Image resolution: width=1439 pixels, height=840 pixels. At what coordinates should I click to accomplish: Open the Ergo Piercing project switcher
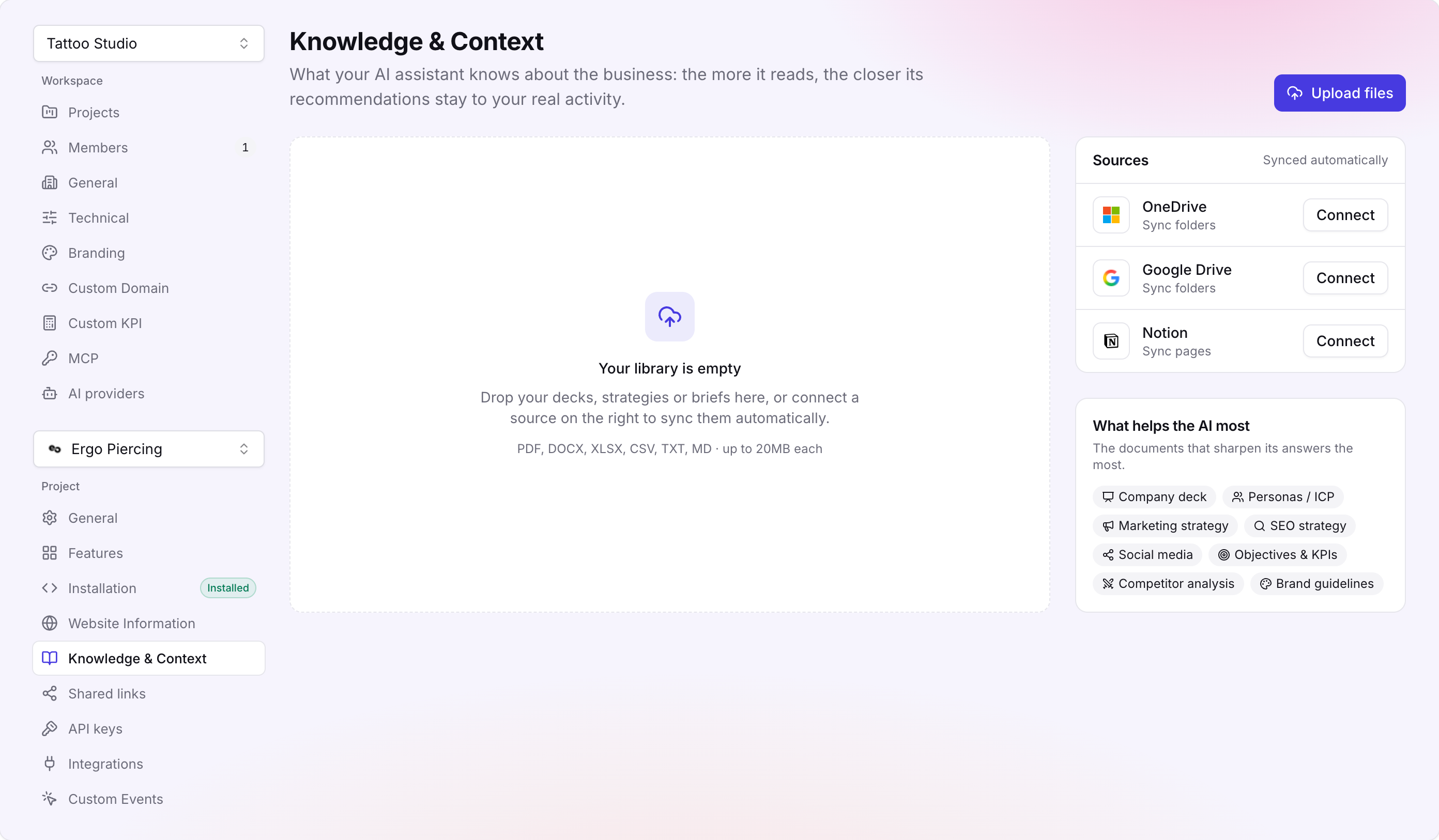148,449
